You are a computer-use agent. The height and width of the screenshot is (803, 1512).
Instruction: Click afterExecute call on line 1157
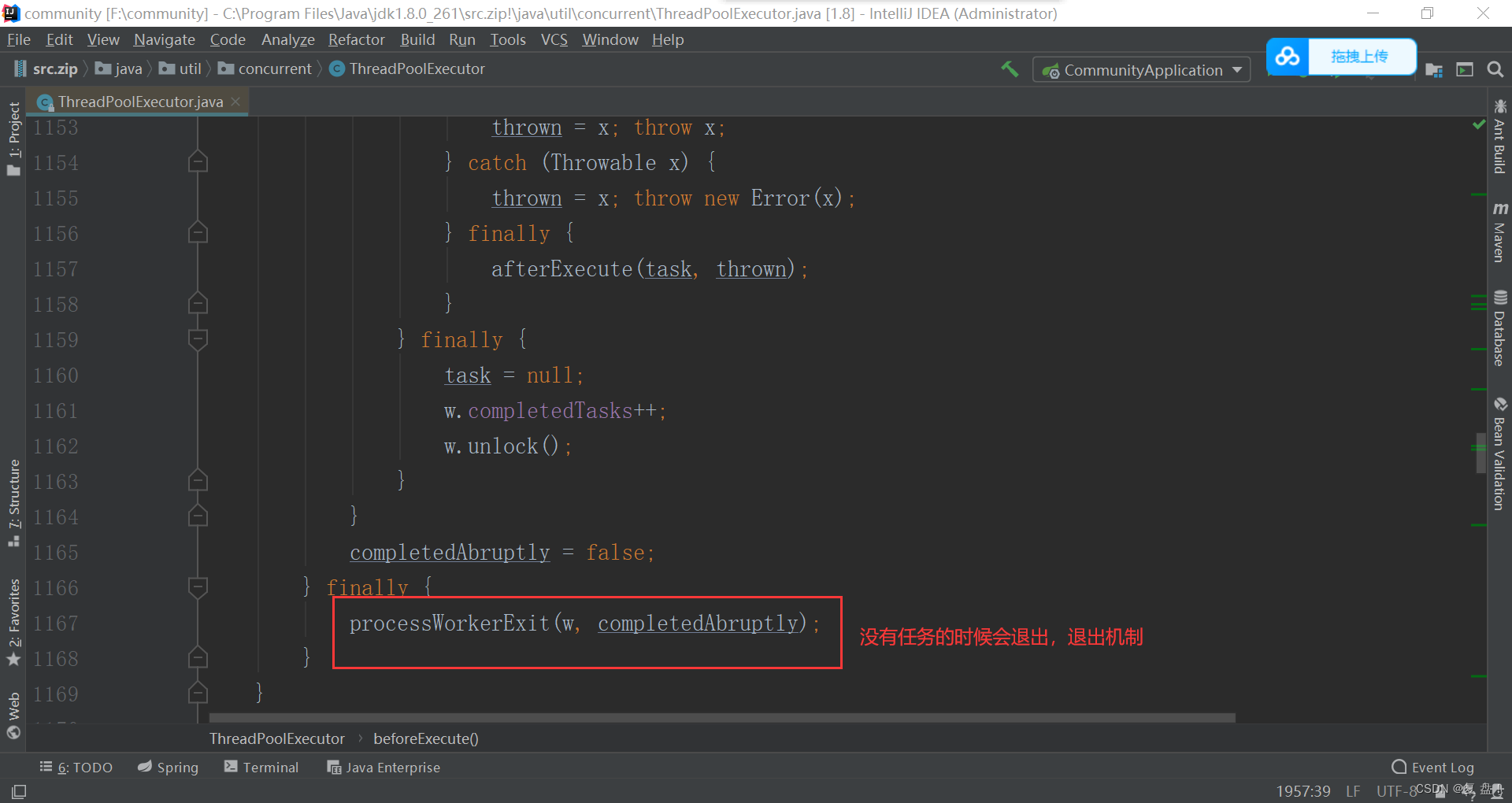pos(562,269)
